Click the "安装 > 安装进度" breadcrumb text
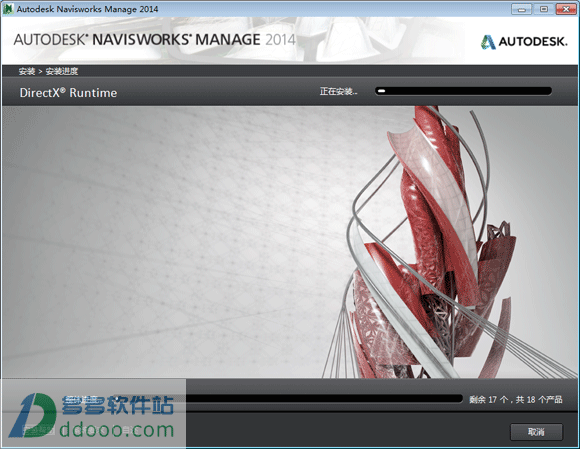The width and height of the screenshot is (580, 449). (48, 71)
